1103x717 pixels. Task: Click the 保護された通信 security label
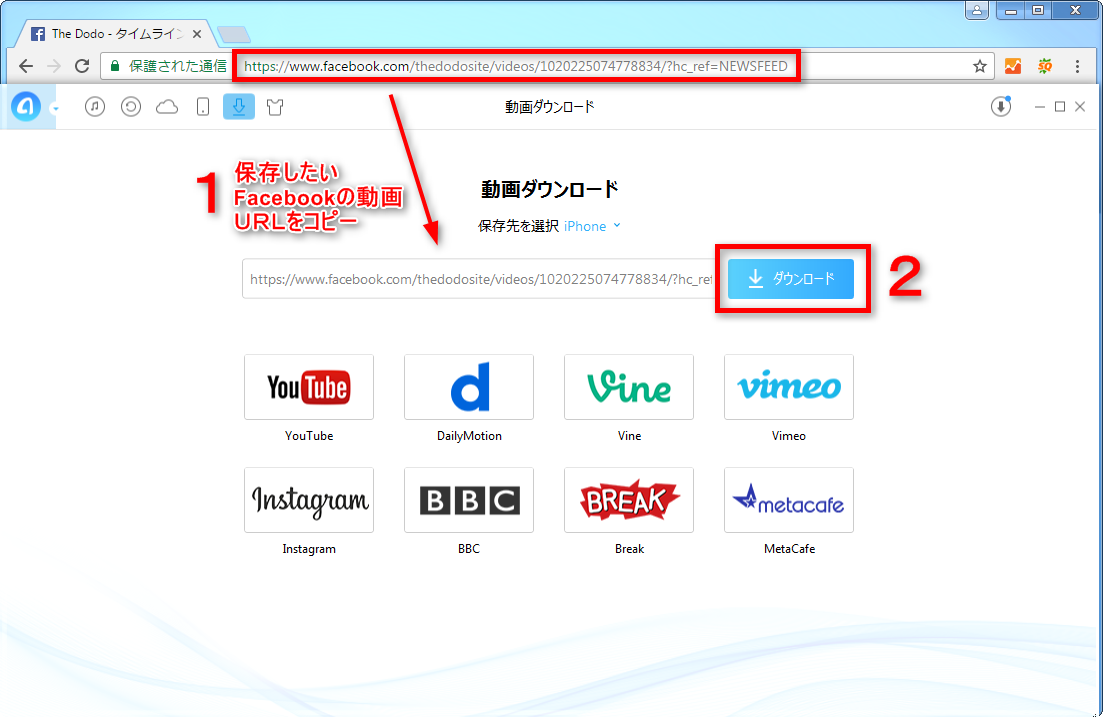177,66
